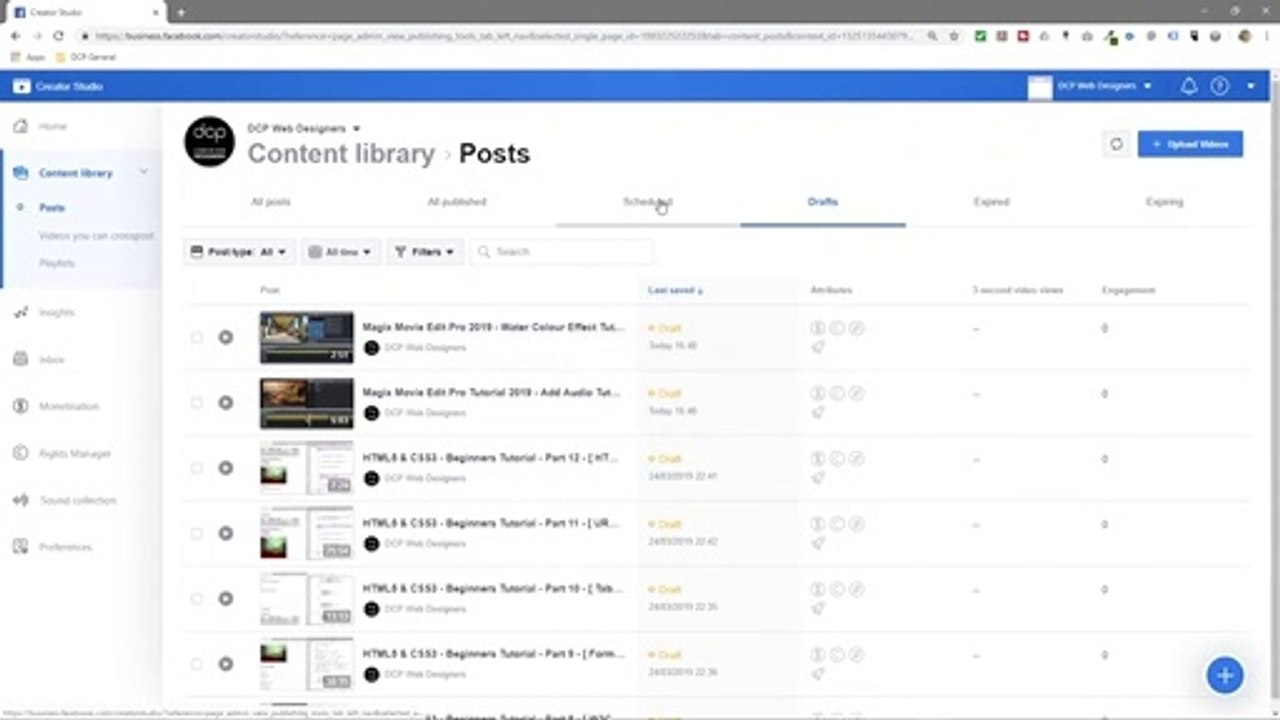Image resolution: width=1280 pixels, height=720 pixels.
Task: Click the refresh icon beside Upload Videos
Action: (1116, 144)
